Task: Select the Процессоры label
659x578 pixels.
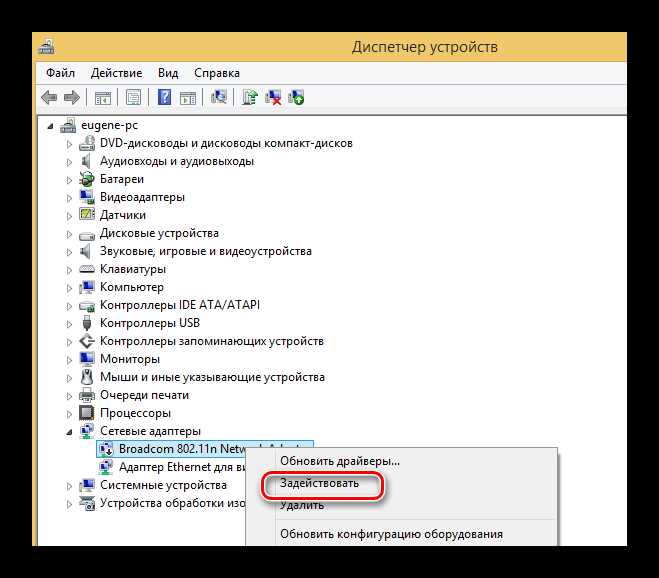Action: click(x=135, y=414)
